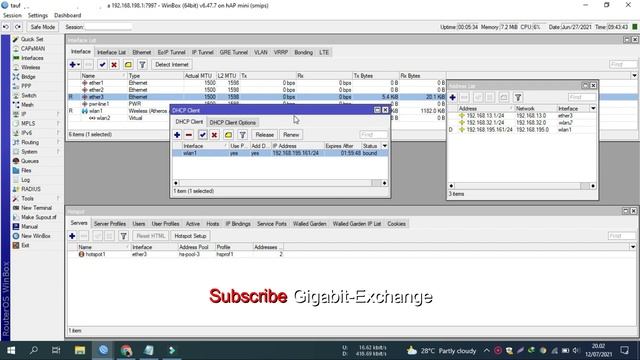Viewport: 640px width, 360px height.
Task: Open CAPsMAN menu in sidebar
Action: pos(33,49)
